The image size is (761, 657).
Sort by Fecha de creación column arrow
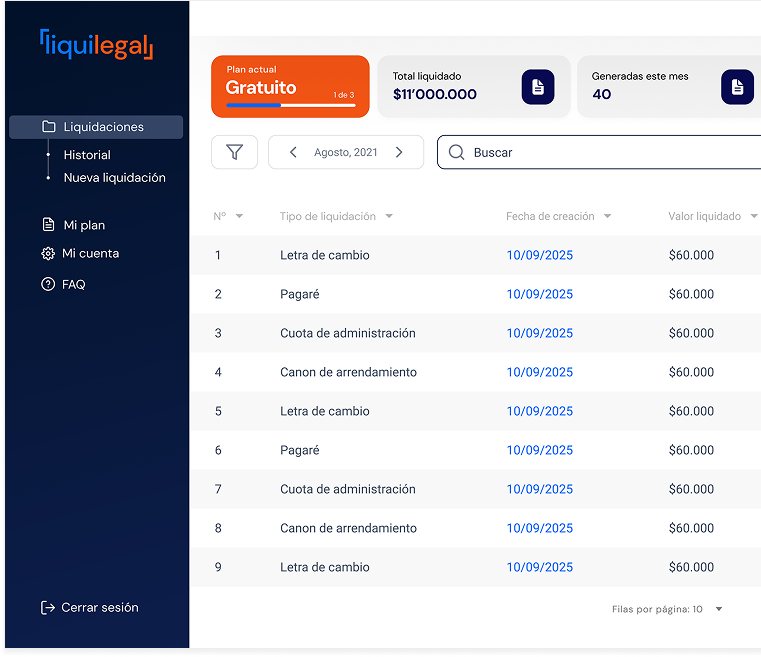(608, 216)
